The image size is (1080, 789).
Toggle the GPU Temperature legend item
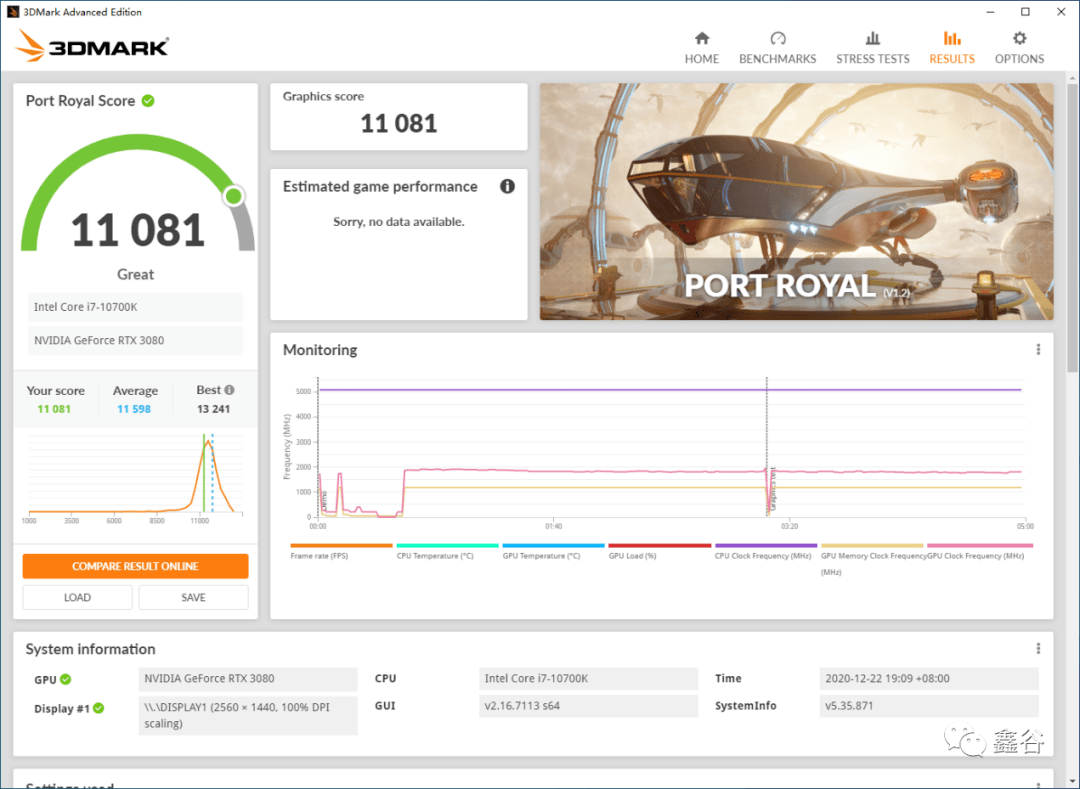[x=553, y=551]
